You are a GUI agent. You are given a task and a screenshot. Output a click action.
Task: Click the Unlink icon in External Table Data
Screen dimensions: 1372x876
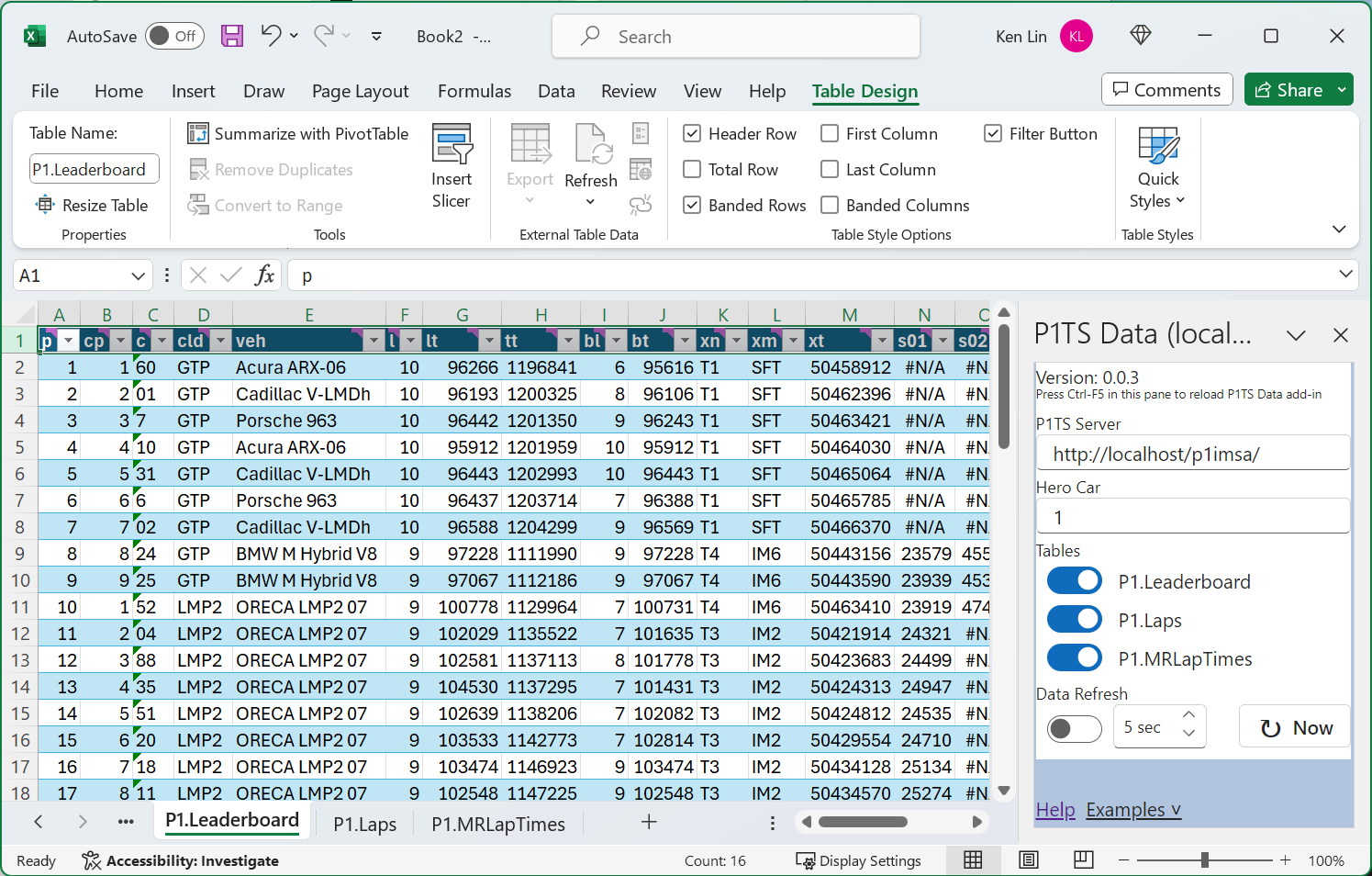(641, 205)
